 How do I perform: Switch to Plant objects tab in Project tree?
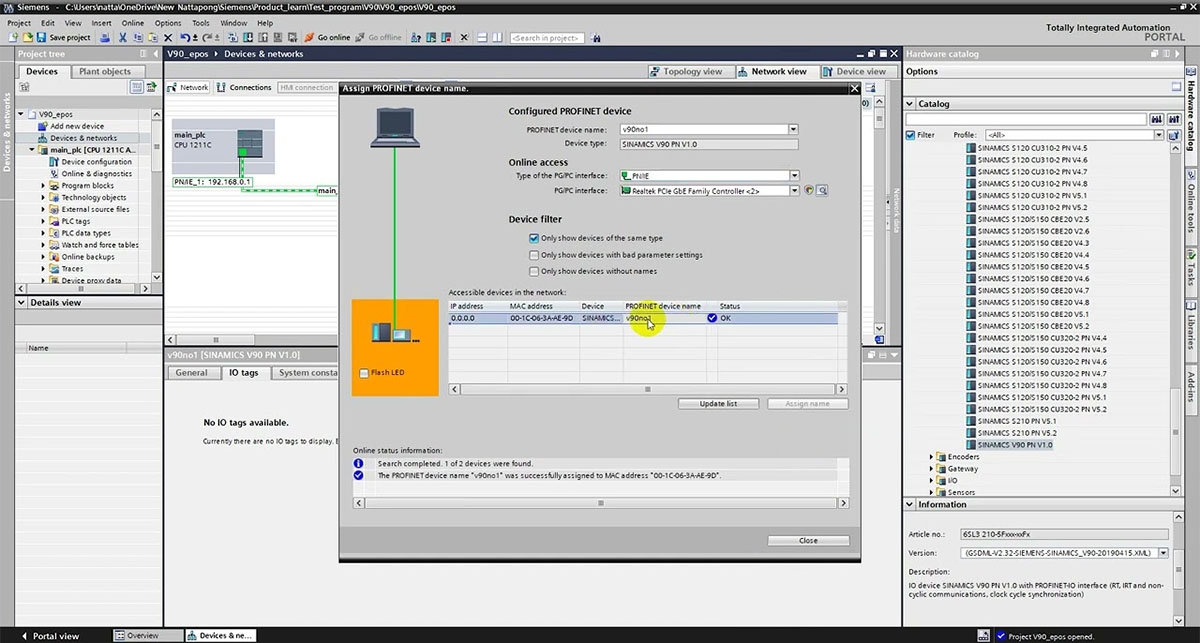coord(105,71)
